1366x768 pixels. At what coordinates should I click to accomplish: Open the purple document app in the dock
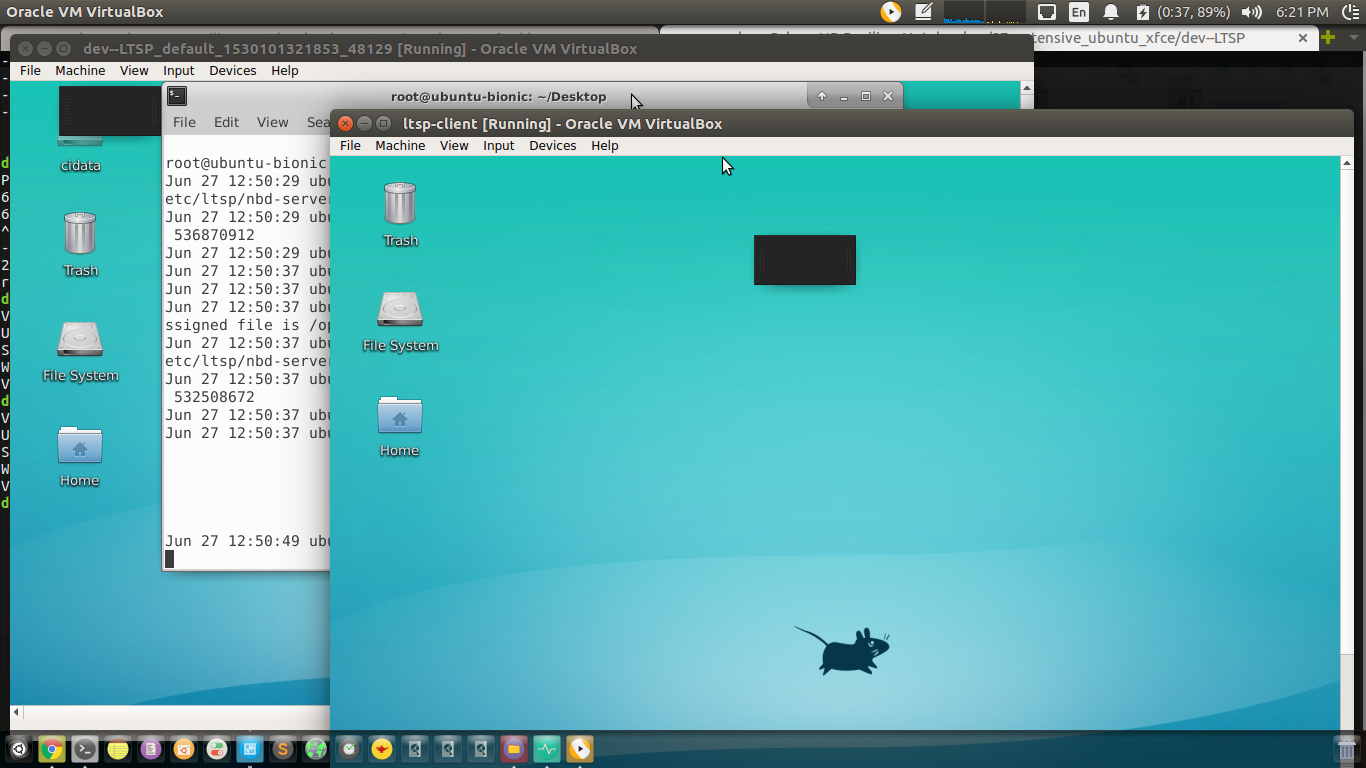coord(151,749)
